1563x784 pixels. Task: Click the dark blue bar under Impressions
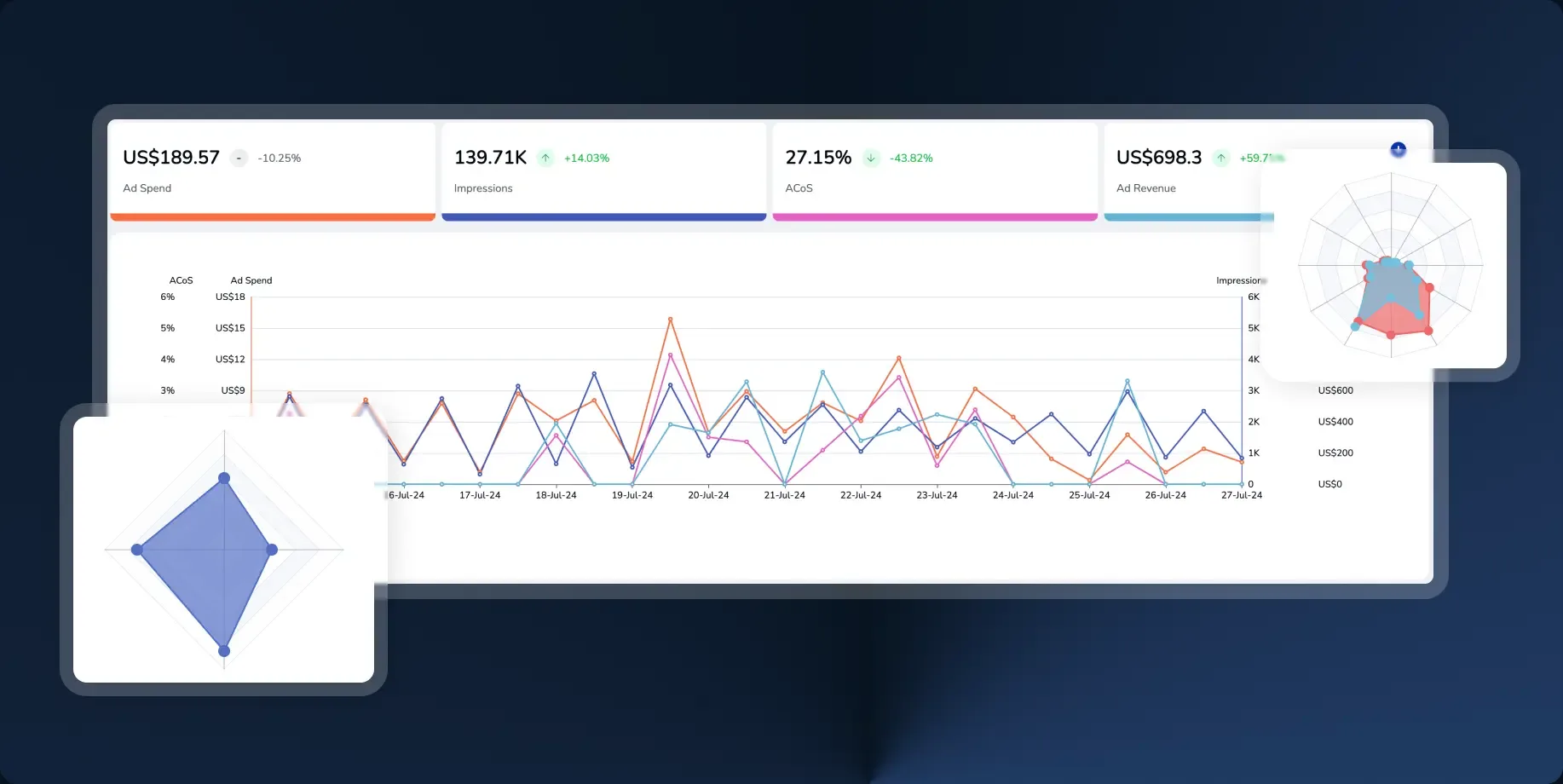tap(603, 217)
